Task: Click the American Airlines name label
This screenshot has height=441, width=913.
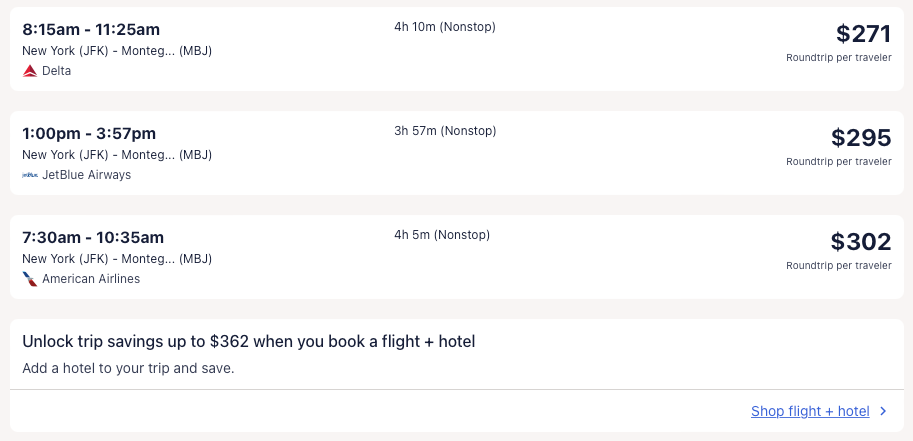Action: (x=91, y=279)
